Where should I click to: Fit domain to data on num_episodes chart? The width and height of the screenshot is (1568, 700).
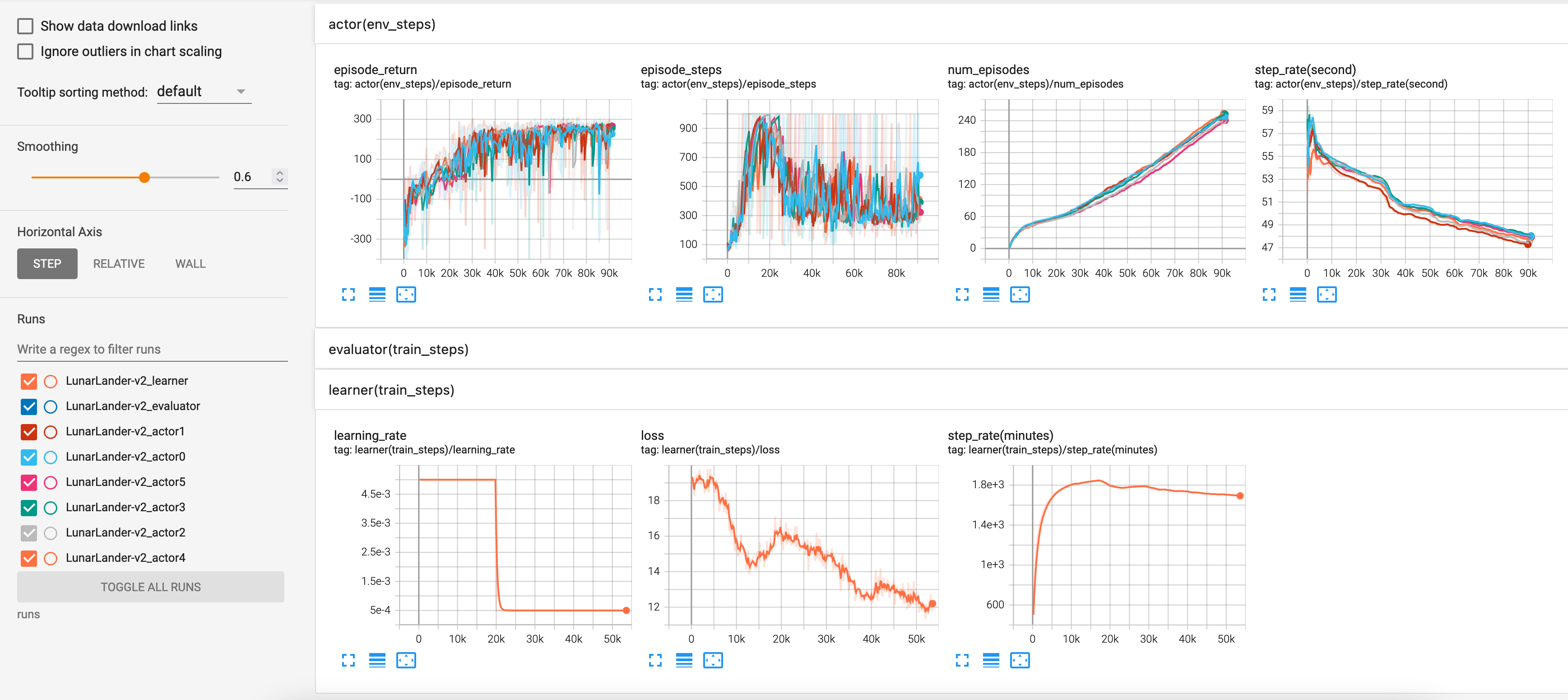(1020, 295)
